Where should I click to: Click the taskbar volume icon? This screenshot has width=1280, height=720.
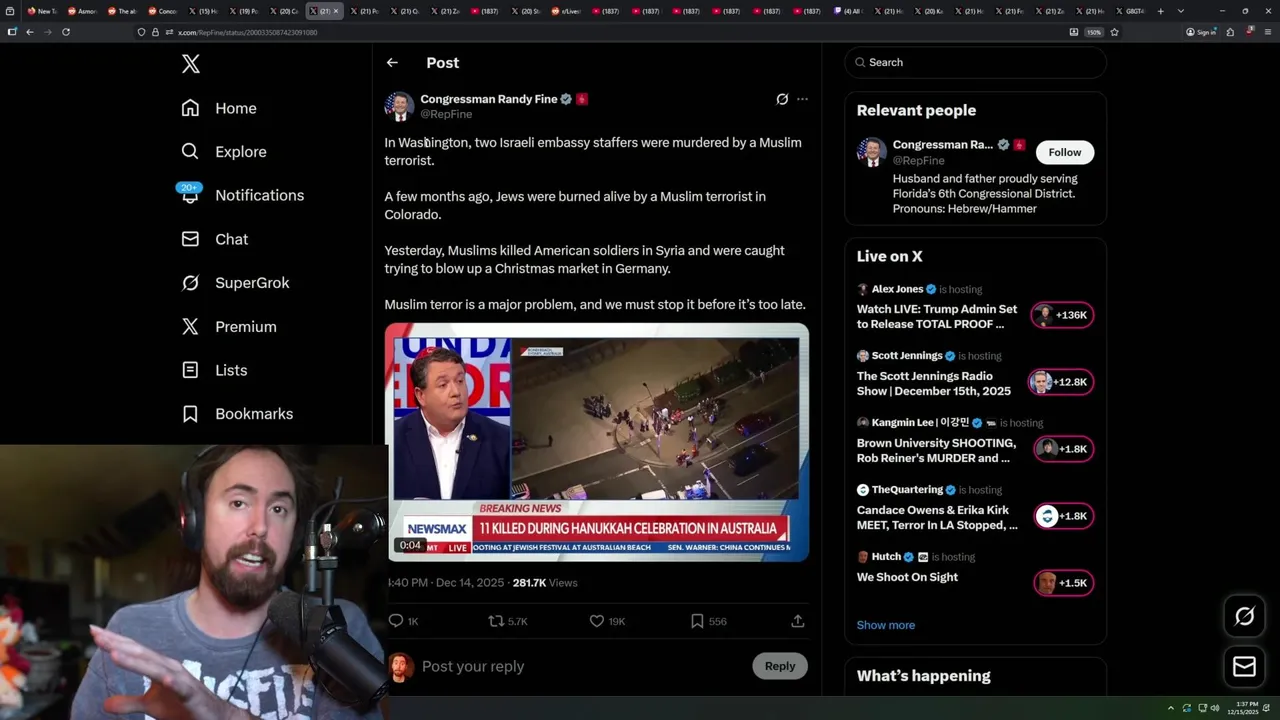pyautogui.click(x=1215, y=708)
